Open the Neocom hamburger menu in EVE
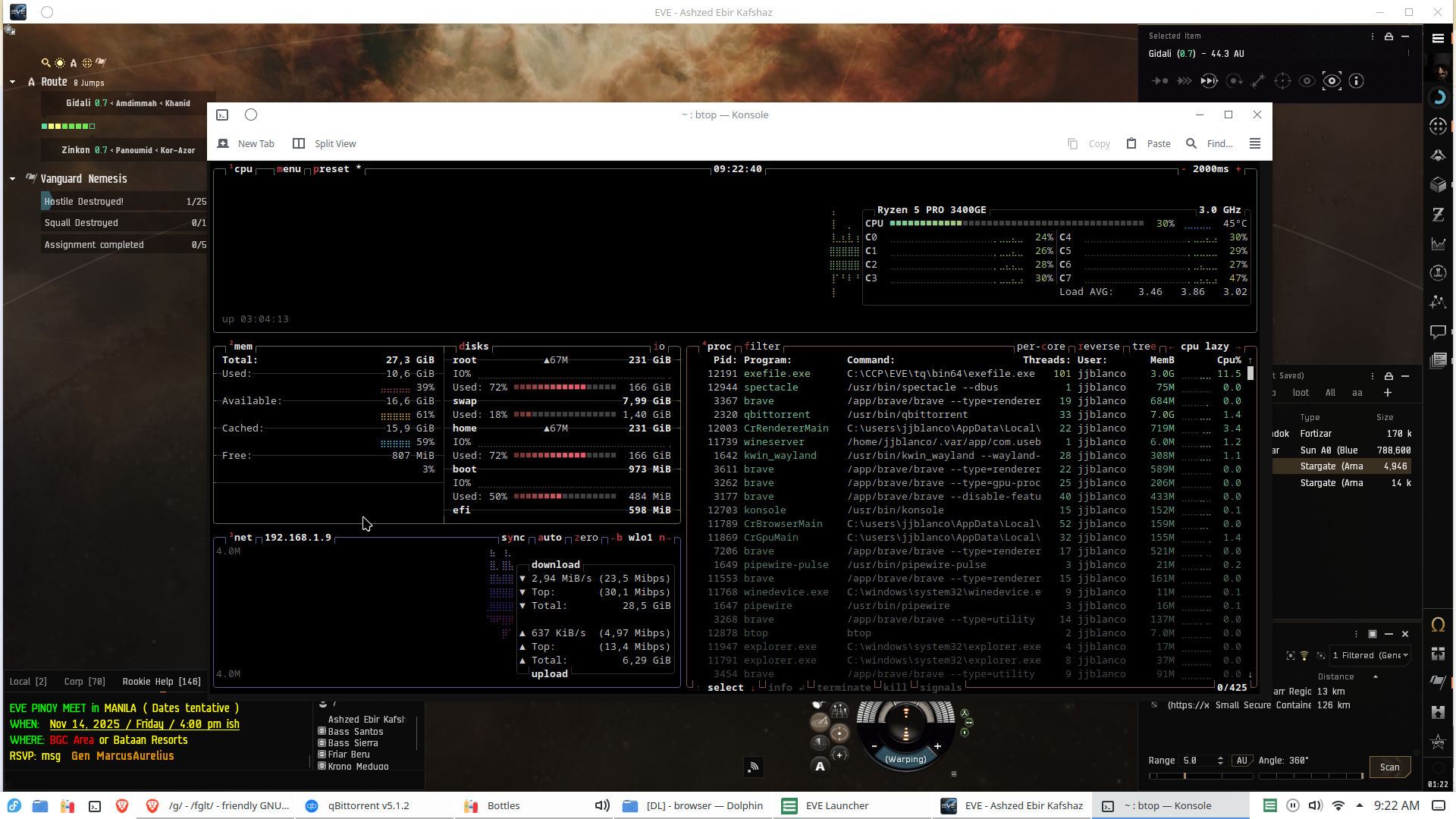Screen dimensions: 1456x819 pos(1438,38)
